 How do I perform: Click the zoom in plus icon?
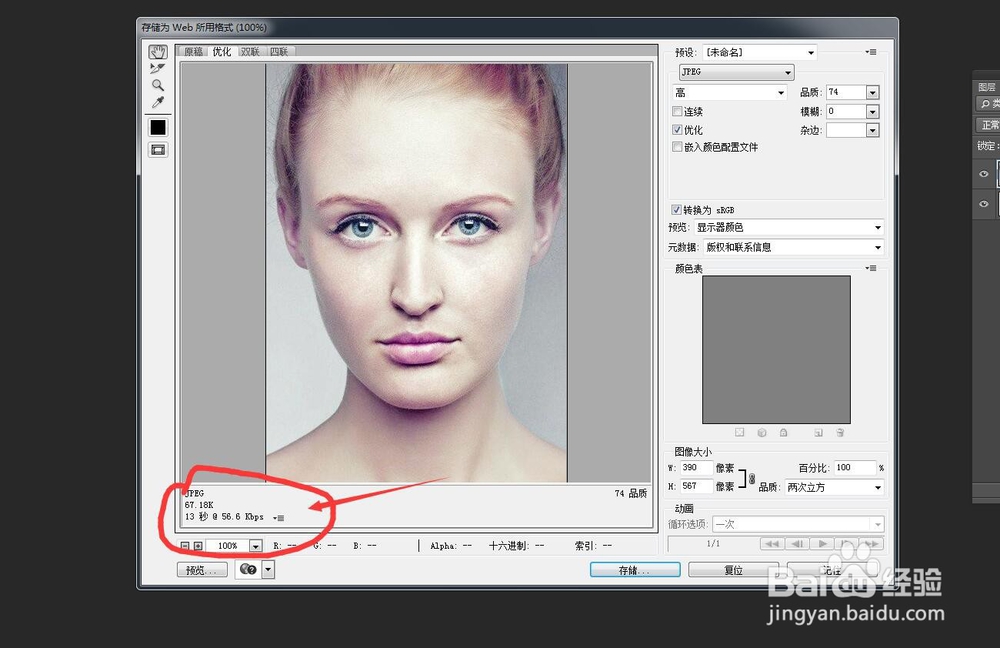pyautogui.click(x=198, y=546)
